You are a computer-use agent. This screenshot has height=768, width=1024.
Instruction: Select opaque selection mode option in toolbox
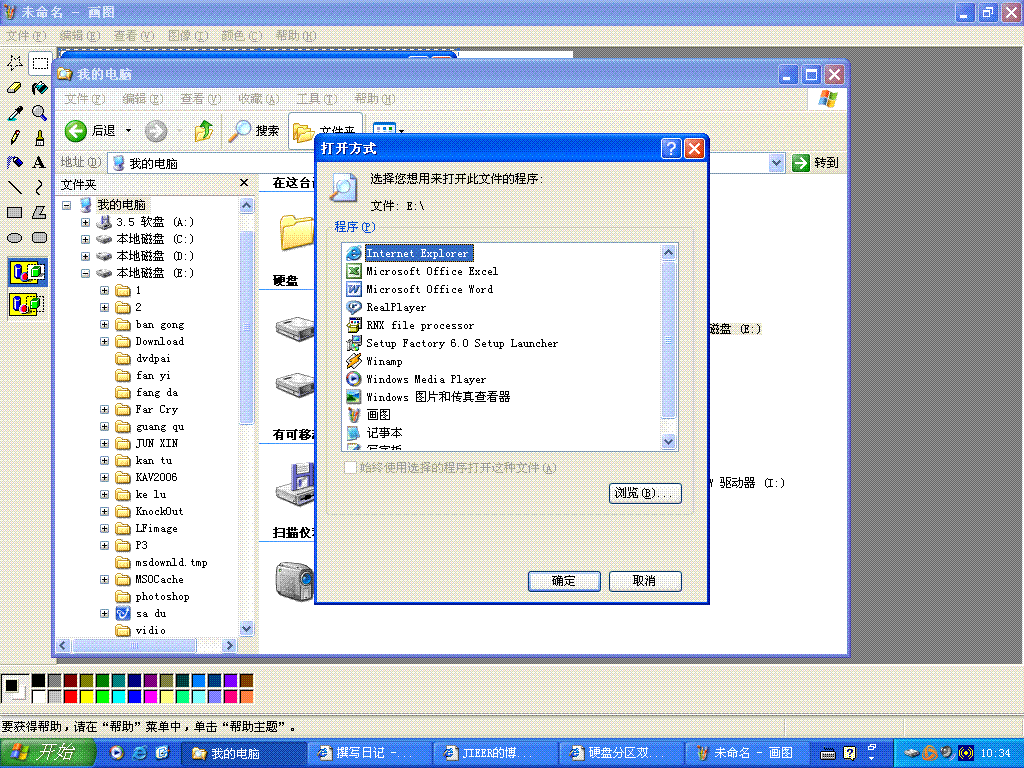(27, 272)
